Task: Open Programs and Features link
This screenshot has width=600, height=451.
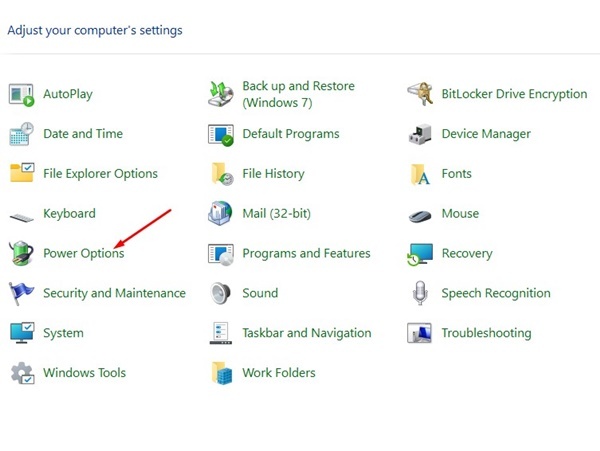Action: pos(306,253)
